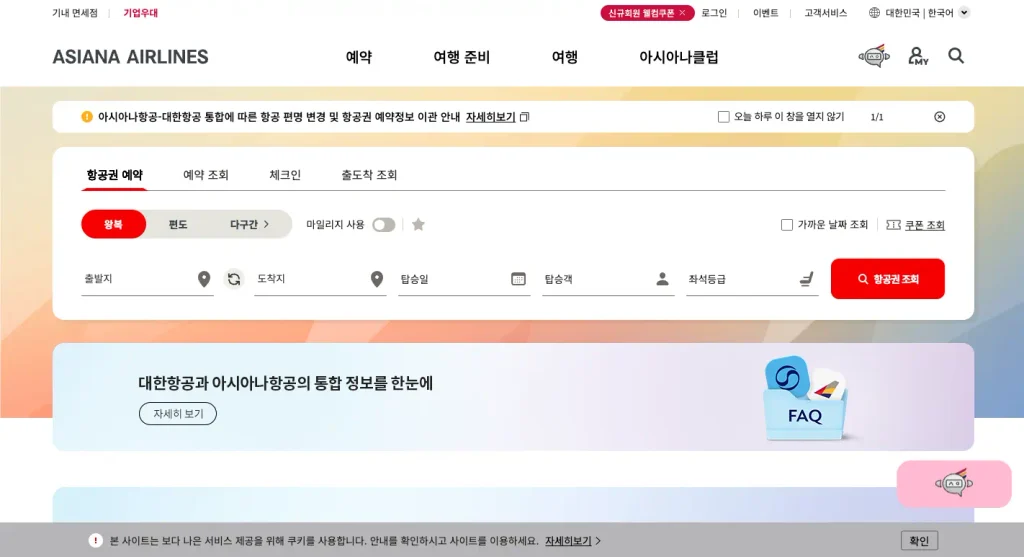The width and height of the screenshot is (1024, 557).
Task: Open the 아시아나클럽 main menu
Action: pyautogui.click(x=679, y=57)
